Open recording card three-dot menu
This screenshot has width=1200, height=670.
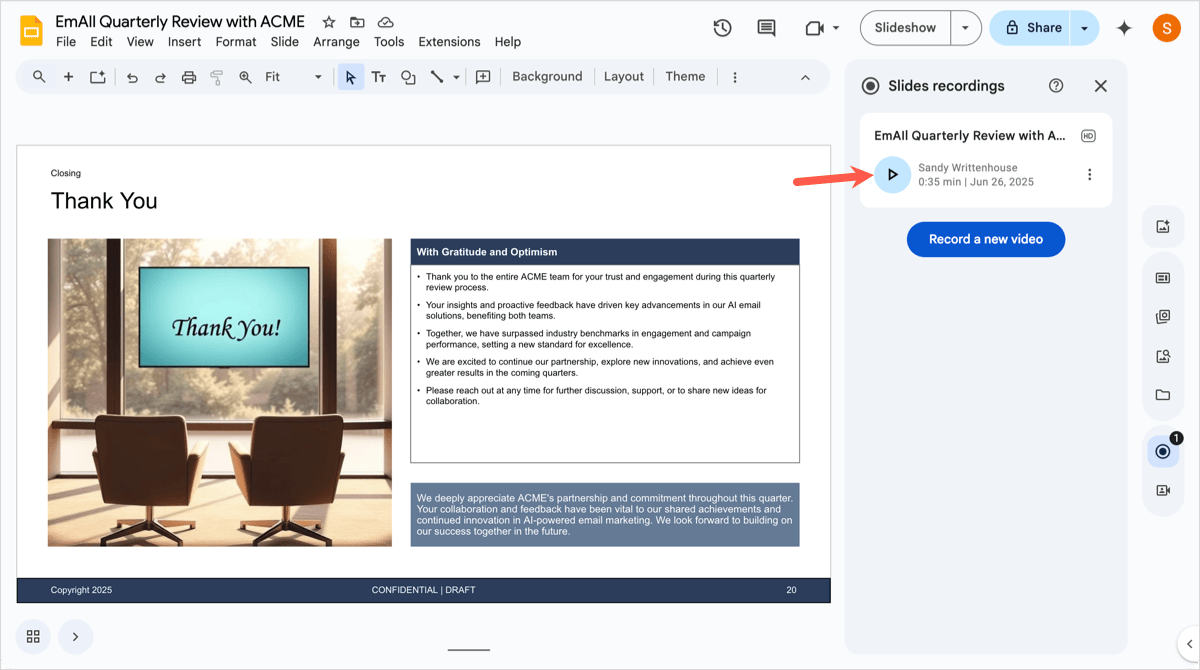tap(1089, 175)
